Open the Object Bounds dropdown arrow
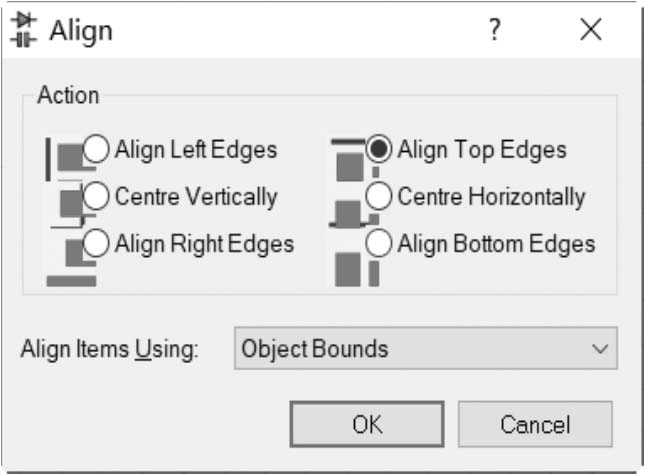 599,350
